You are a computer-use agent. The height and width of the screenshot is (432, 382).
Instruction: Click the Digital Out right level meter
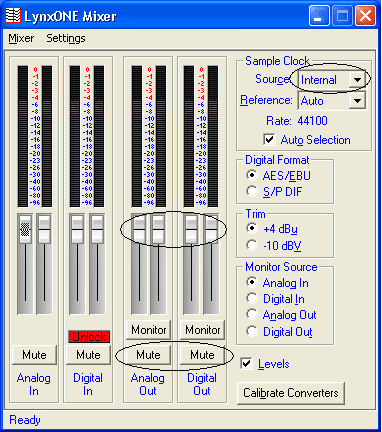click(x=213, y=136)
